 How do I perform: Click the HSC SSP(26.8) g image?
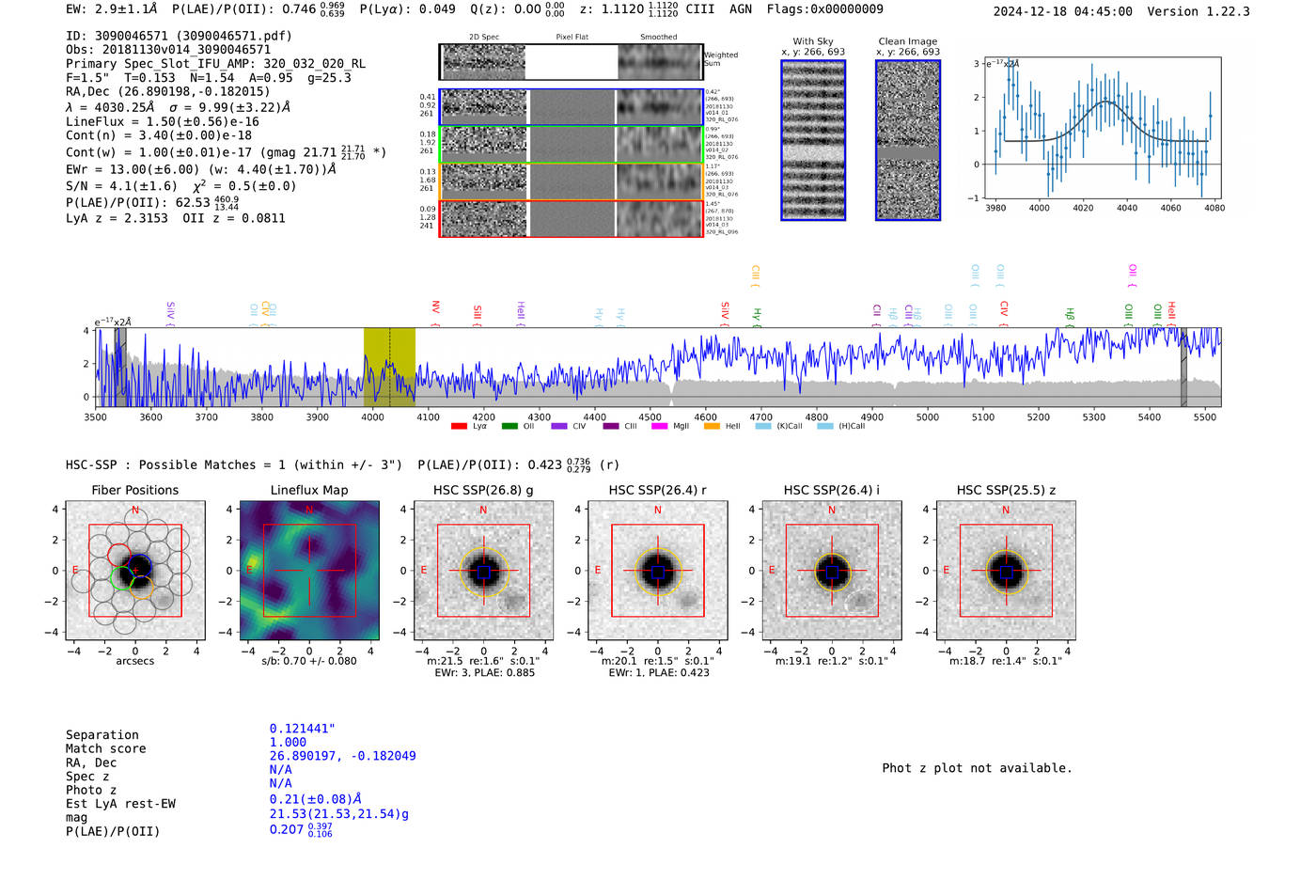tap(483, 571)
